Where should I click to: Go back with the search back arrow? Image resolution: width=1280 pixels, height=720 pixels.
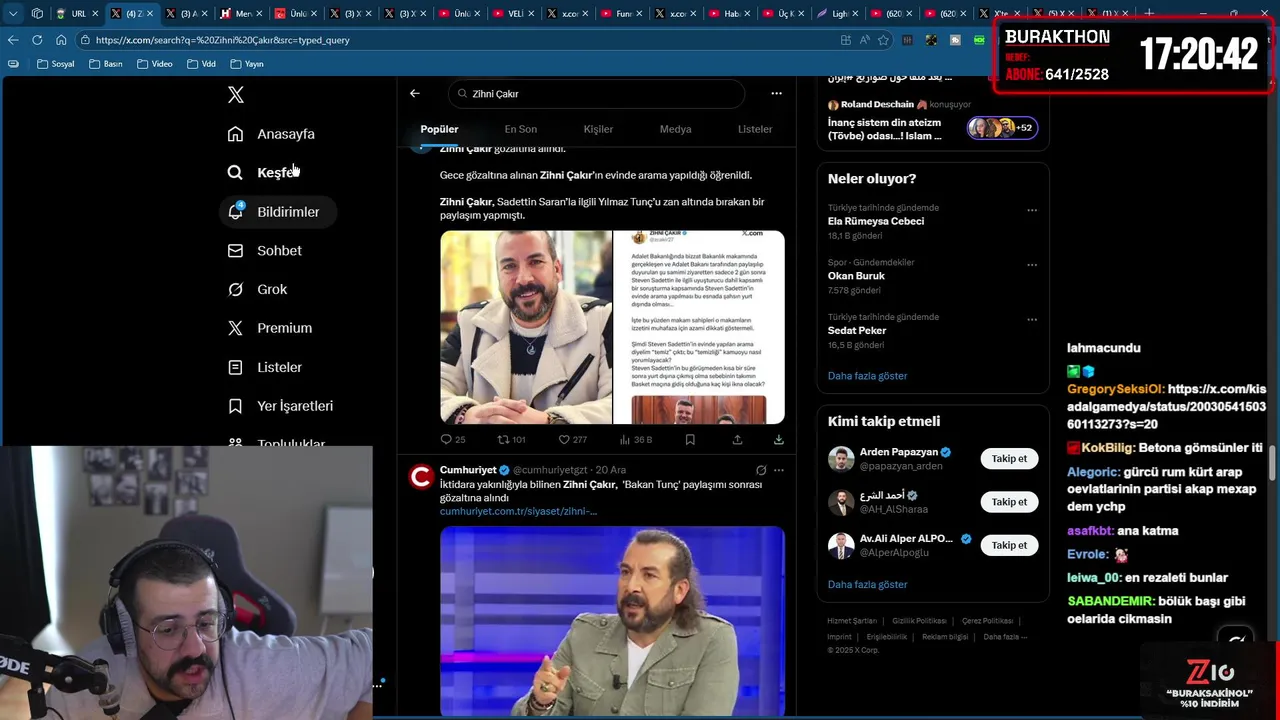[x=415, y=93]
